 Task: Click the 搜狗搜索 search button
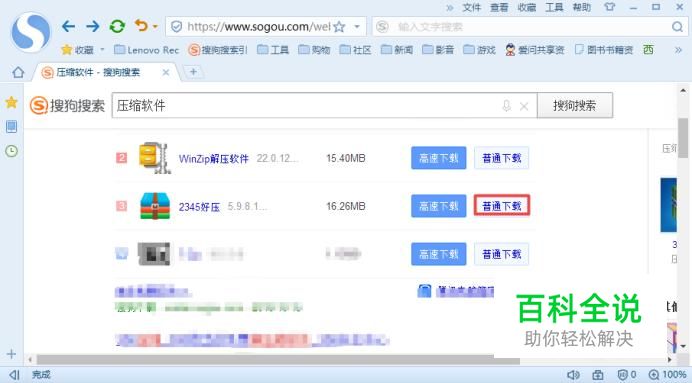[575, 105]
